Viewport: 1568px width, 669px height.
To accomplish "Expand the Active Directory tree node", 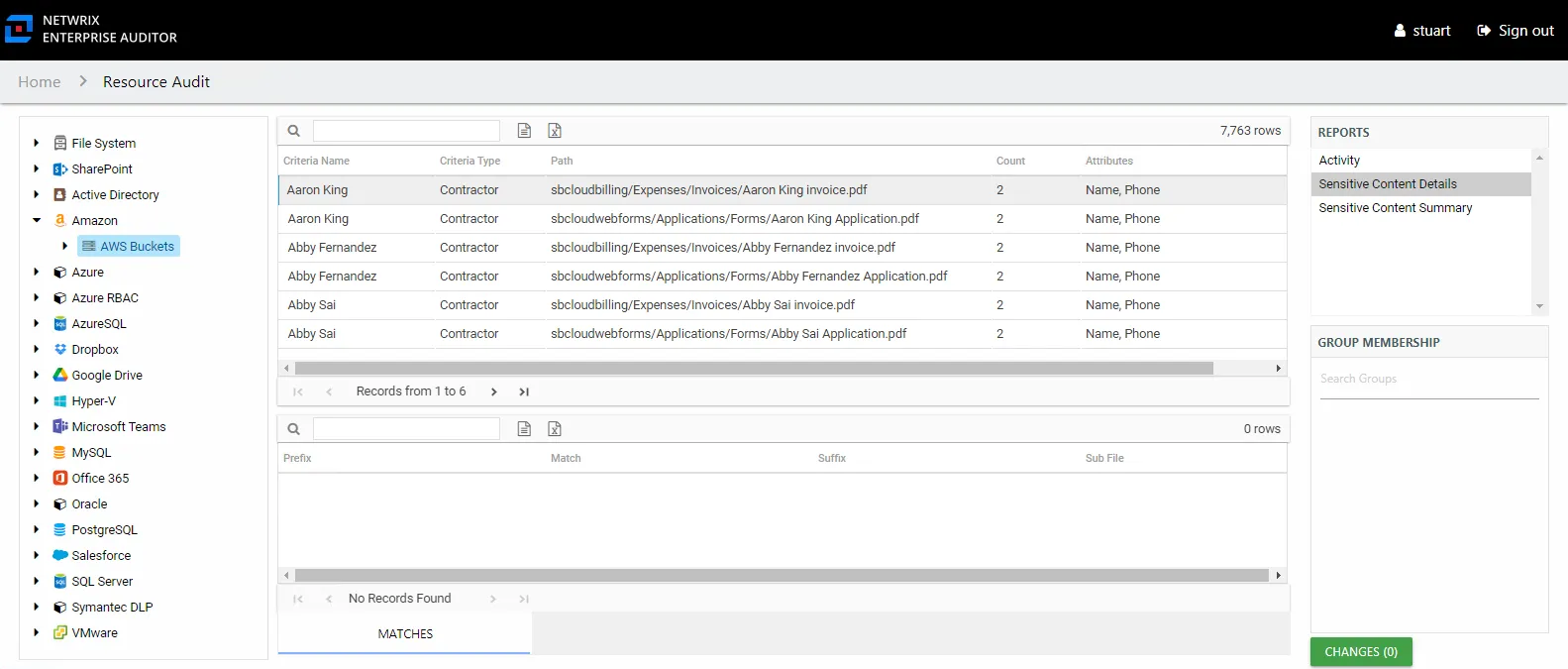I will point(37,194).
